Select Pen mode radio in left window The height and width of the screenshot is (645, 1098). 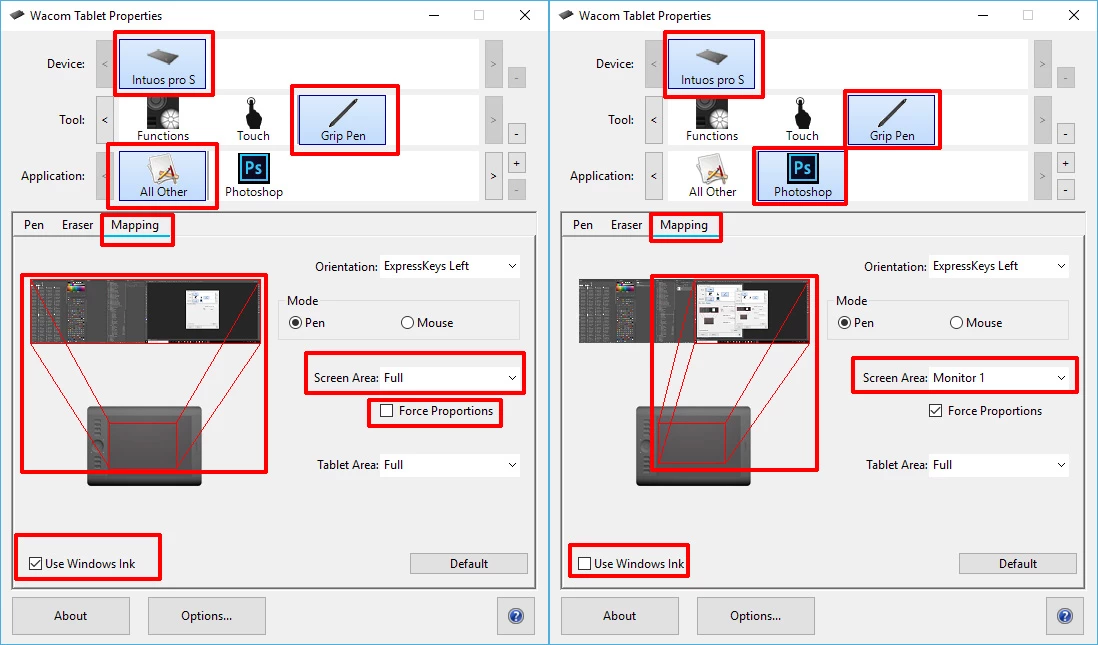tap(296, 323)
